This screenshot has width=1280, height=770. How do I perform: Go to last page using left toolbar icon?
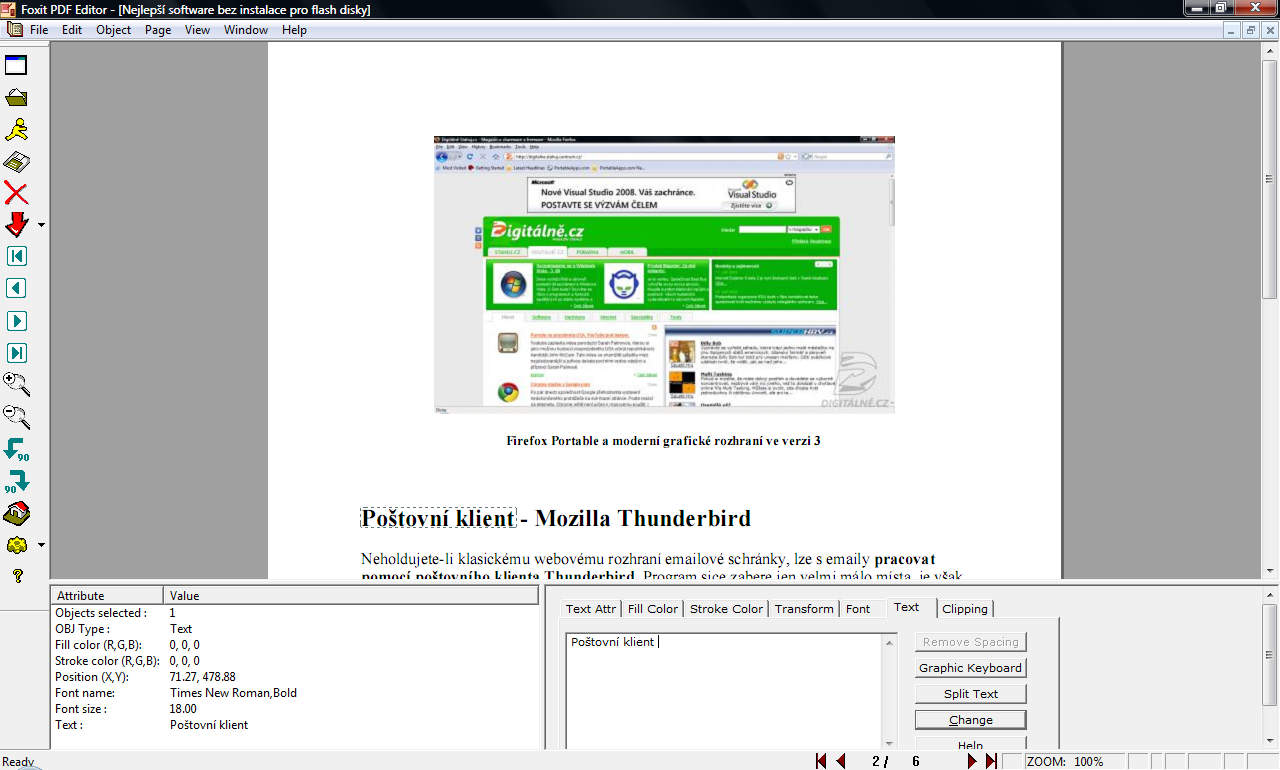[16, 353]
